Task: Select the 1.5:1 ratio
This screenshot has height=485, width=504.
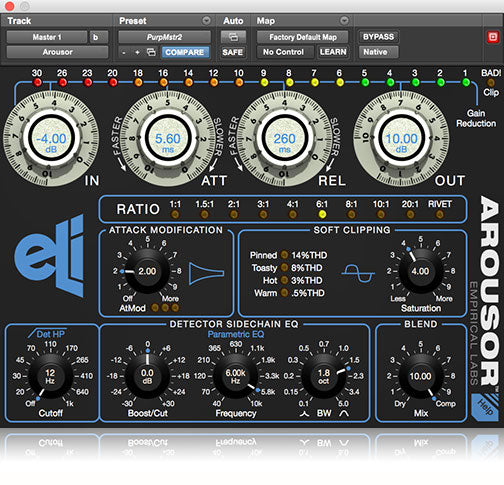Action: coord(205,214)
